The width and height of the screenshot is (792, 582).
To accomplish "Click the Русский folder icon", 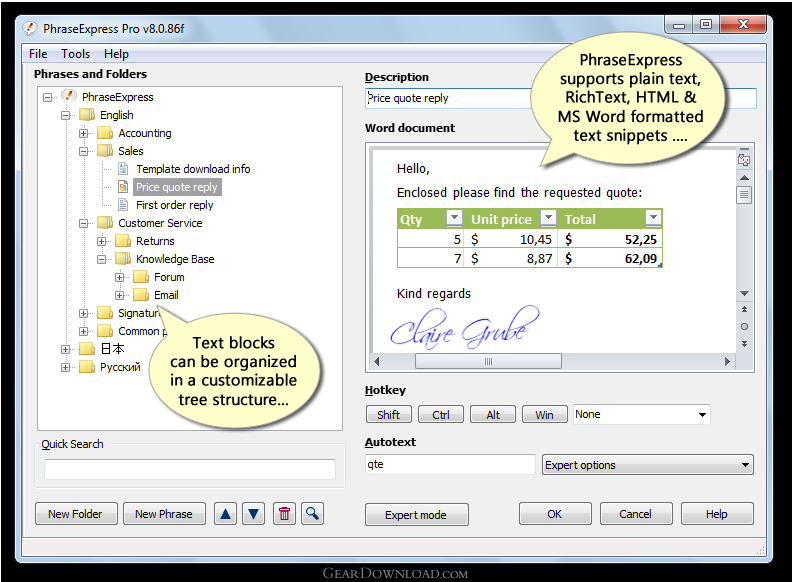I will pos(87,367).
